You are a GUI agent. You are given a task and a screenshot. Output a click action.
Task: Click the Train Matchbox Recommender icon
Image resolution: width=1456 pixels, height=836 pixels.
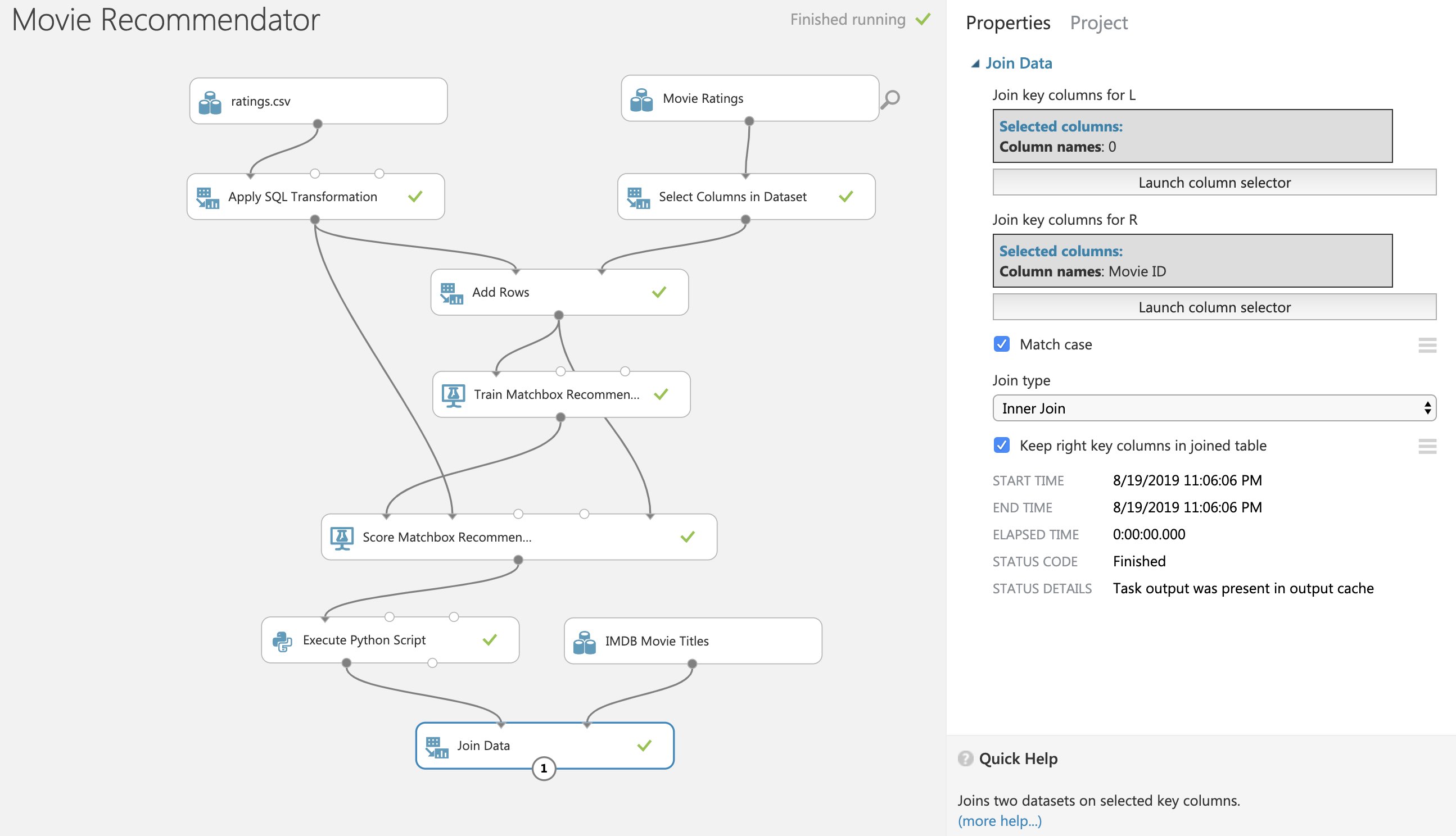[453, 395]
